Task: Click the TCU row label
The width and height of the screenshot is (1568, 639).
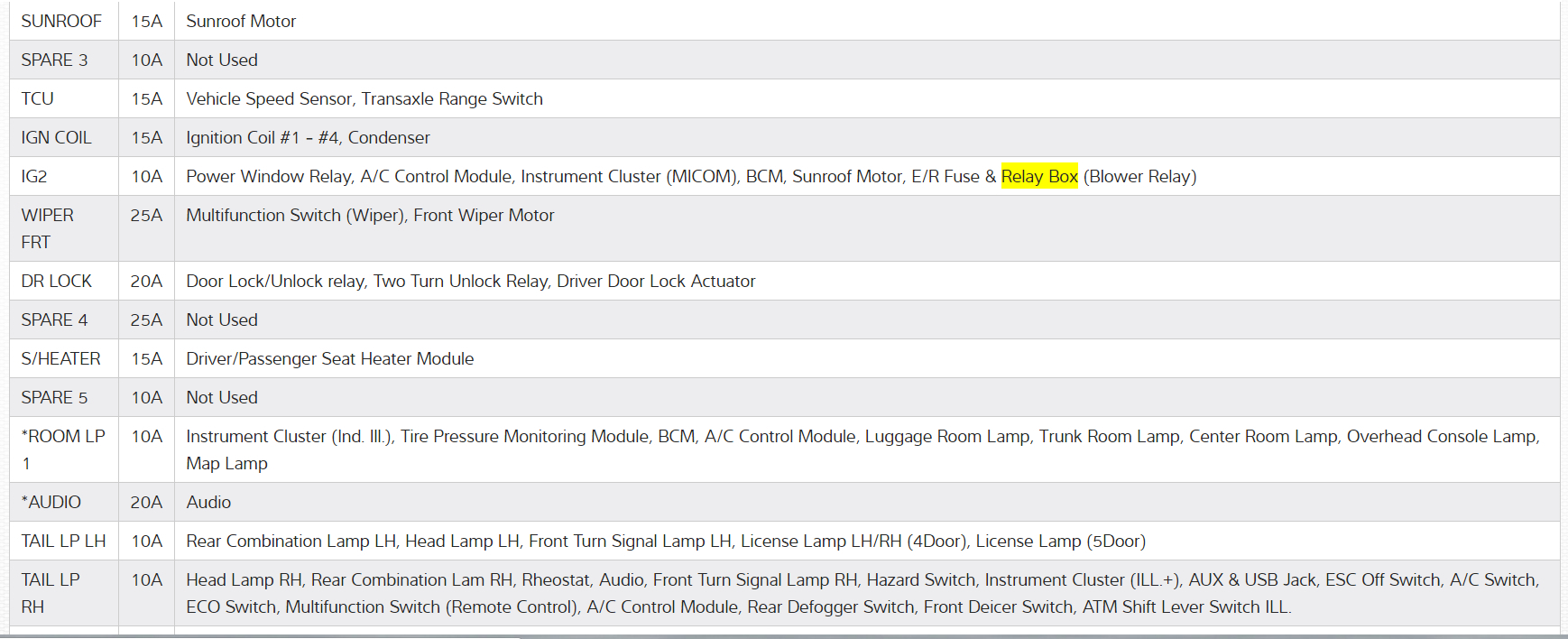Action: pos(38,98)
